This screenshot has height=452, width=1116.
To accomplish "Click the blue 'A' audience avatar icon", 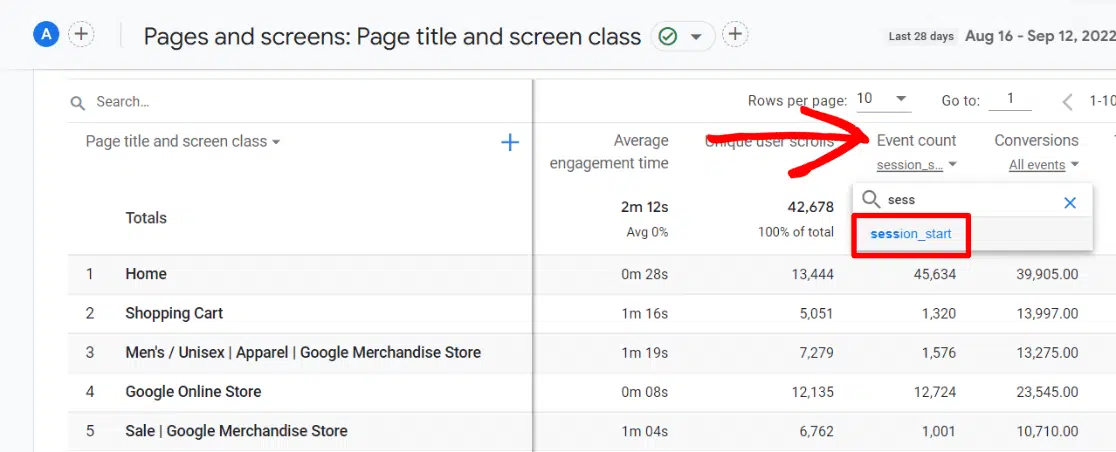I will tap(46, 35).
